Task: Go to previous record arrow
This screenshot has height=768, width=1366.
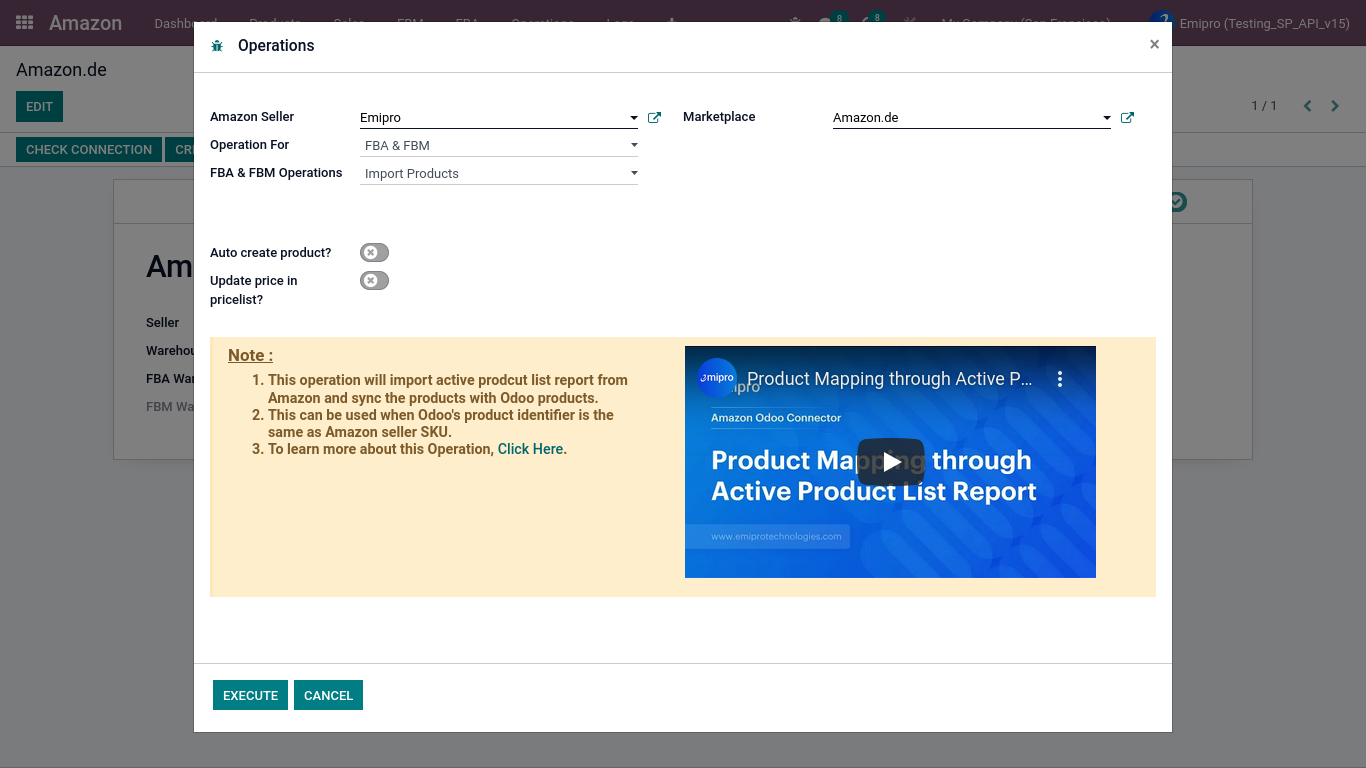Action: 1307,106
